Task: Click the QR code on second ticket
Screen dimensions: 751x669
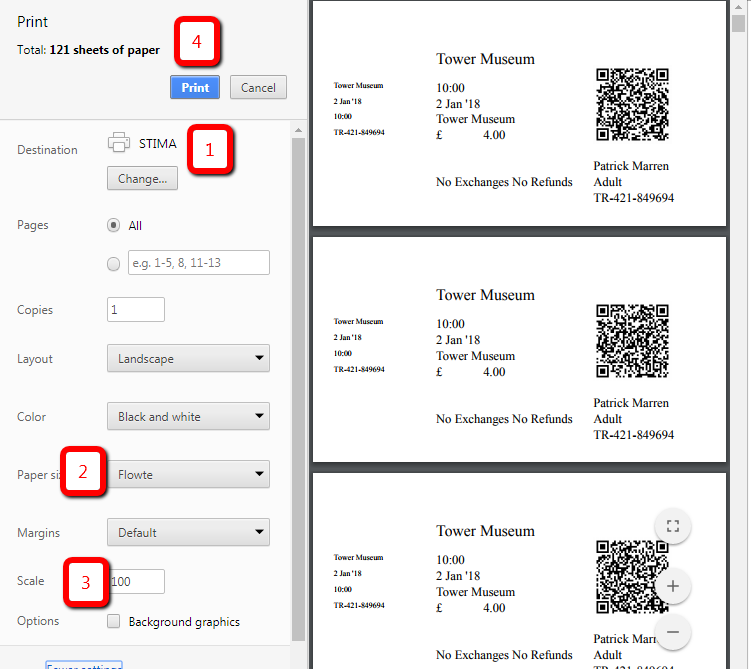Action: (x=632, y=340)
